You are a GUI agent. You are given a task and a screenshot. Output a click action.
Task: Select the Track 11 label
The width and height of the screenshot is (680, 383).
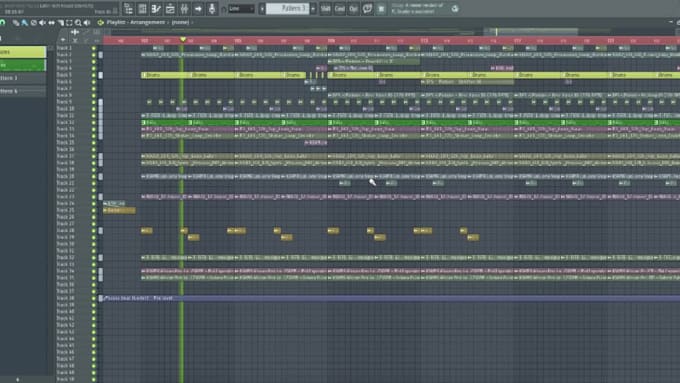[65, 115]
